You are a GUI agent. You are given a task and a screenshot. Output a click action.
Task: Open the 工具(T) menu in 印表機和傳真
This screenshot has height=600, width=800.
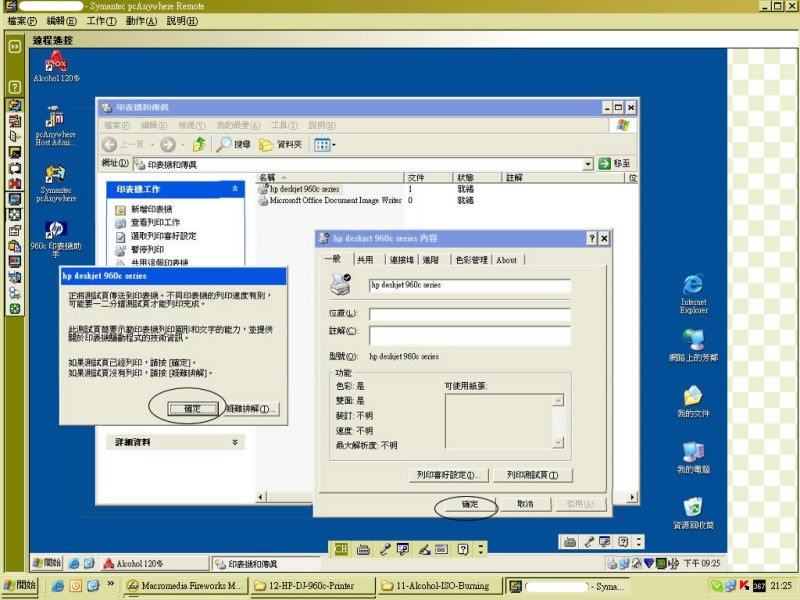click(284, 125)
